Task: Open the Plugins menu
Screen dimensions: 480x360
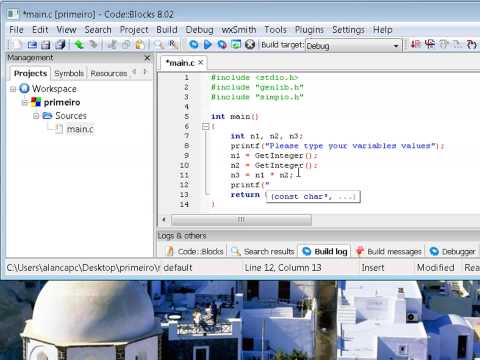Action: (x=309, y=30)
